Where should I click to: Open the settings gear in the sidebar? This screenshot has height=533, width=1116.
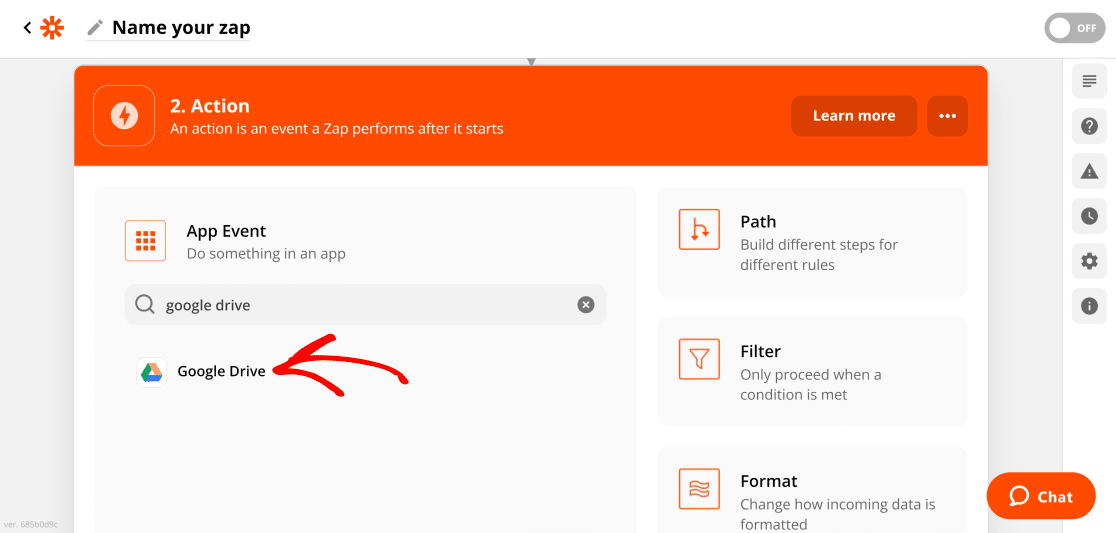(1089, 261)
